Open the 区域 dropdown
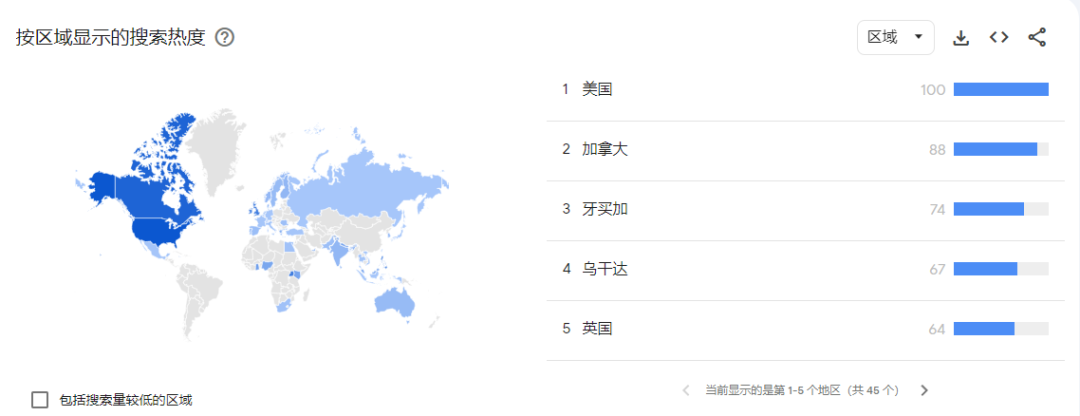The width and height of the screenshot is (1080, 416). tap(895, 38)
